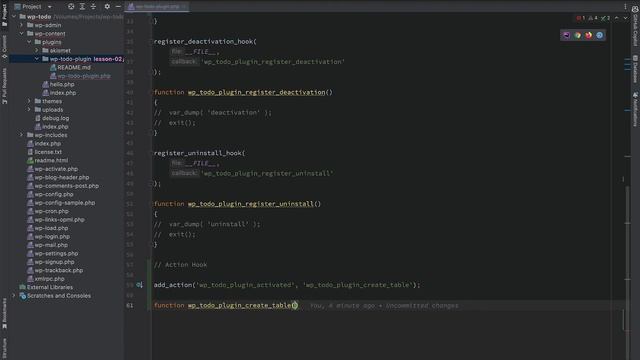
Task: Open the Database tool window
Action: [636, 69]
